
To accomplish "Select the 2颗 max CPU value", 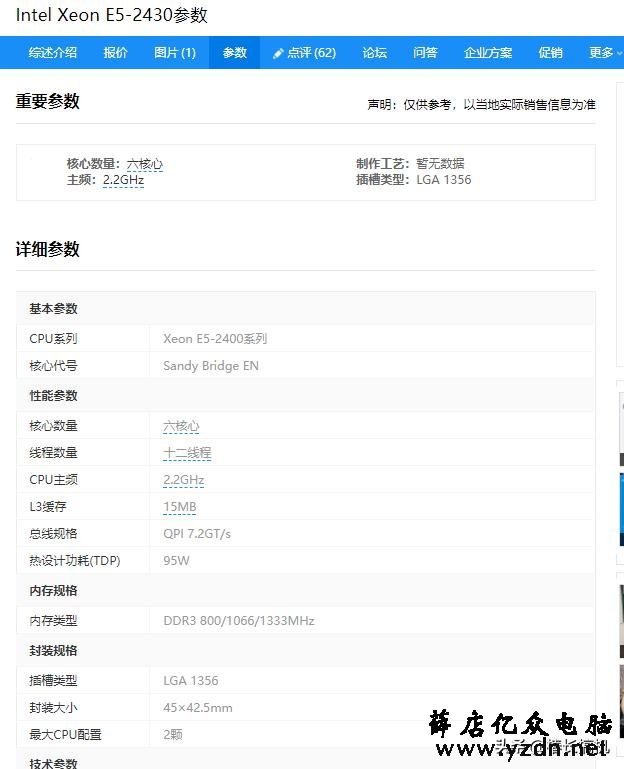I will coord(173,735).
